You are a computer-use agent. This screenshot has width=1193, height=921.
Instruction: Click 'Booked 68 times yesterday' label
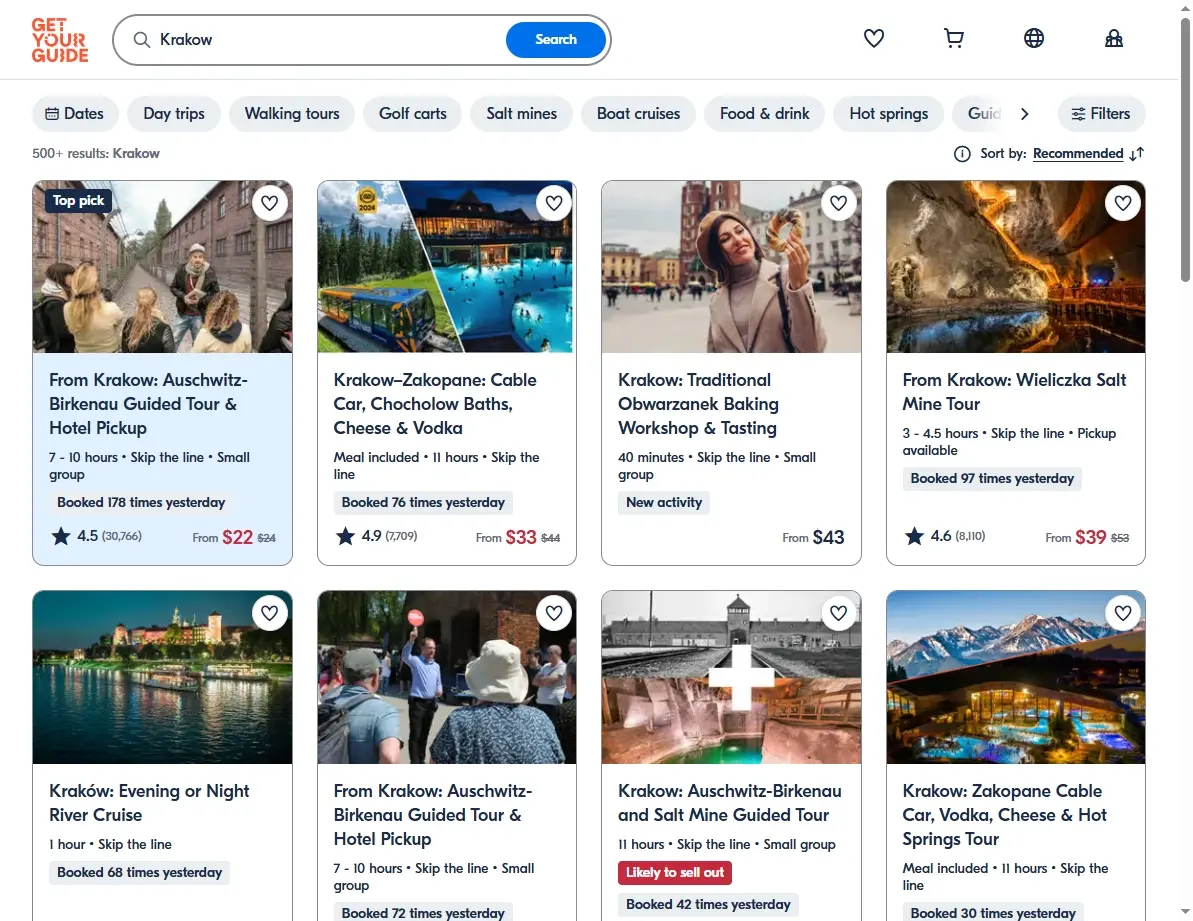[139, 872]
